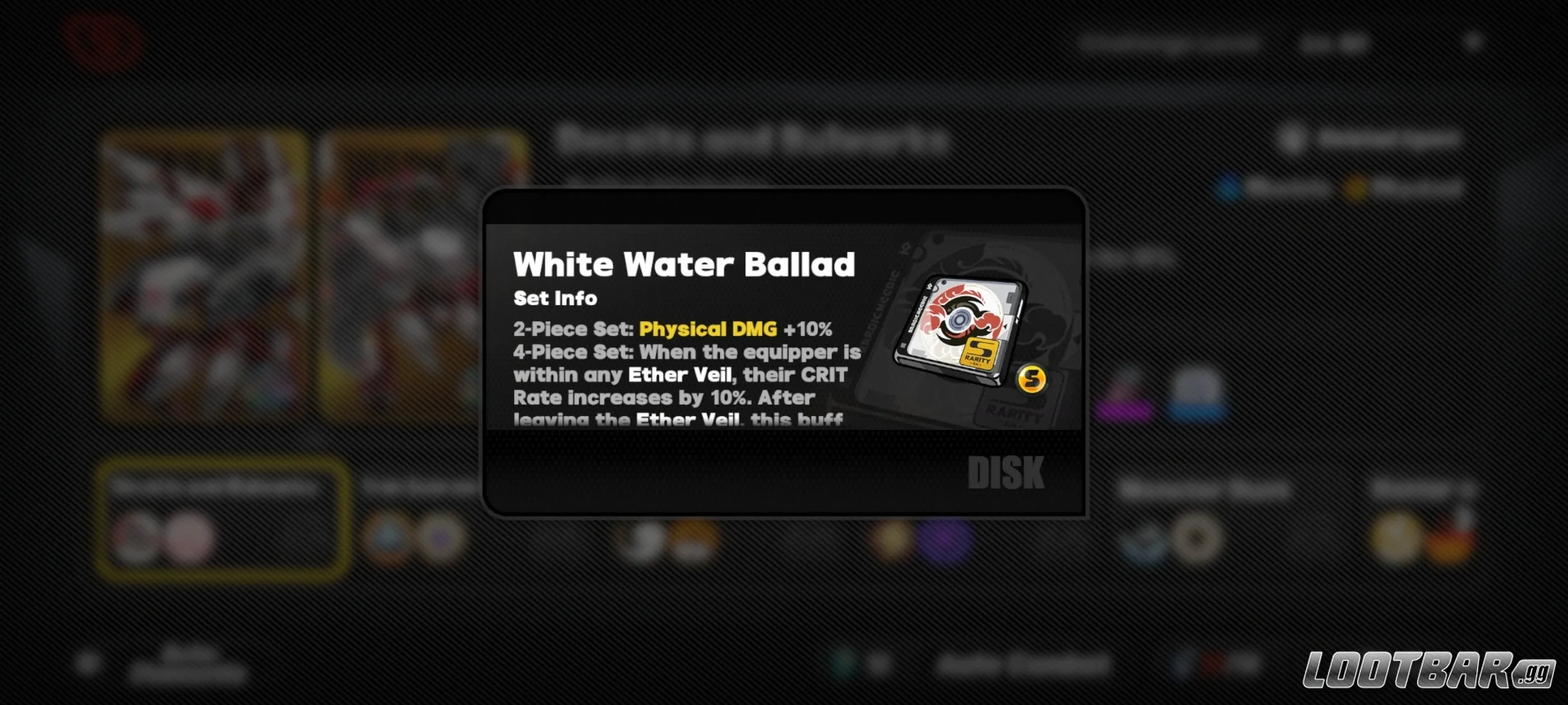Image resolution: width=1568 pixels, height=705 pixels.
Task: Select the second build card next to highlighted one
Action: [x=420, y=520]
